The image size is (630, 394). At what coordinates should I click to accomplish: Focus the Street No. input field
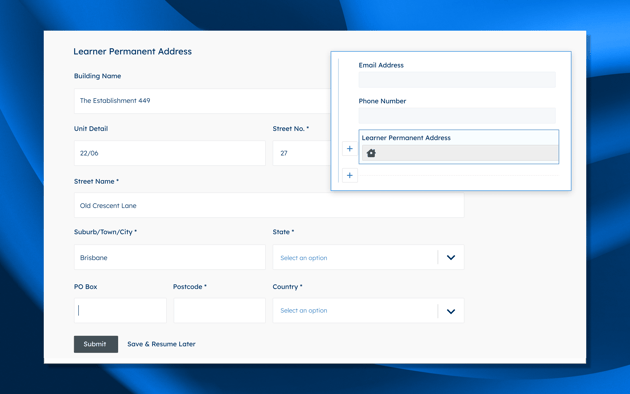301,153
